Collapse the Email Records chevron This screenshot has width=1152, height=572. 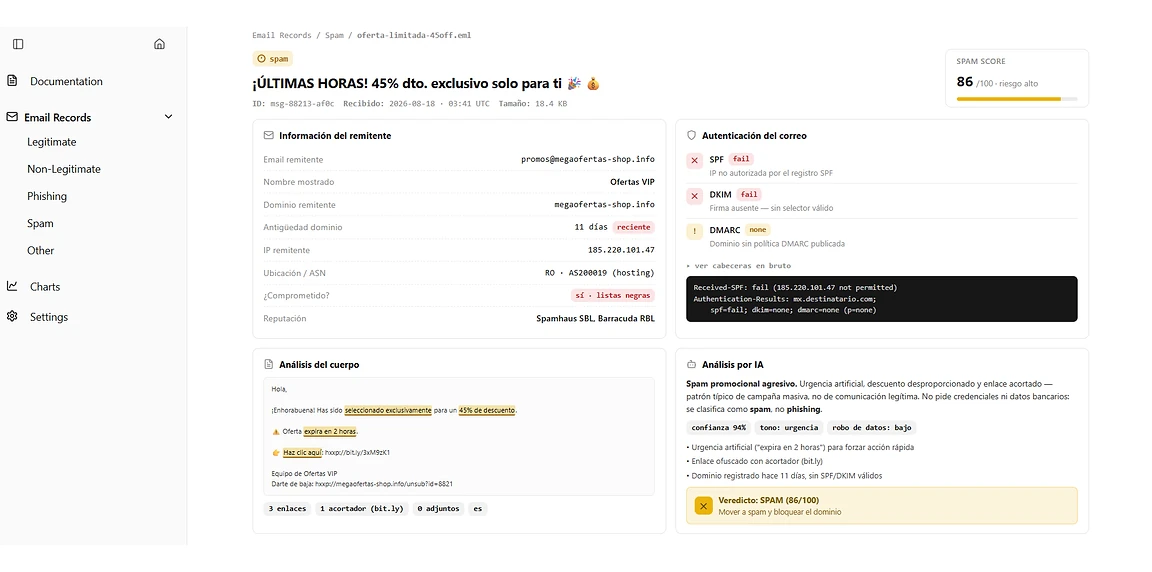point(168,117)
